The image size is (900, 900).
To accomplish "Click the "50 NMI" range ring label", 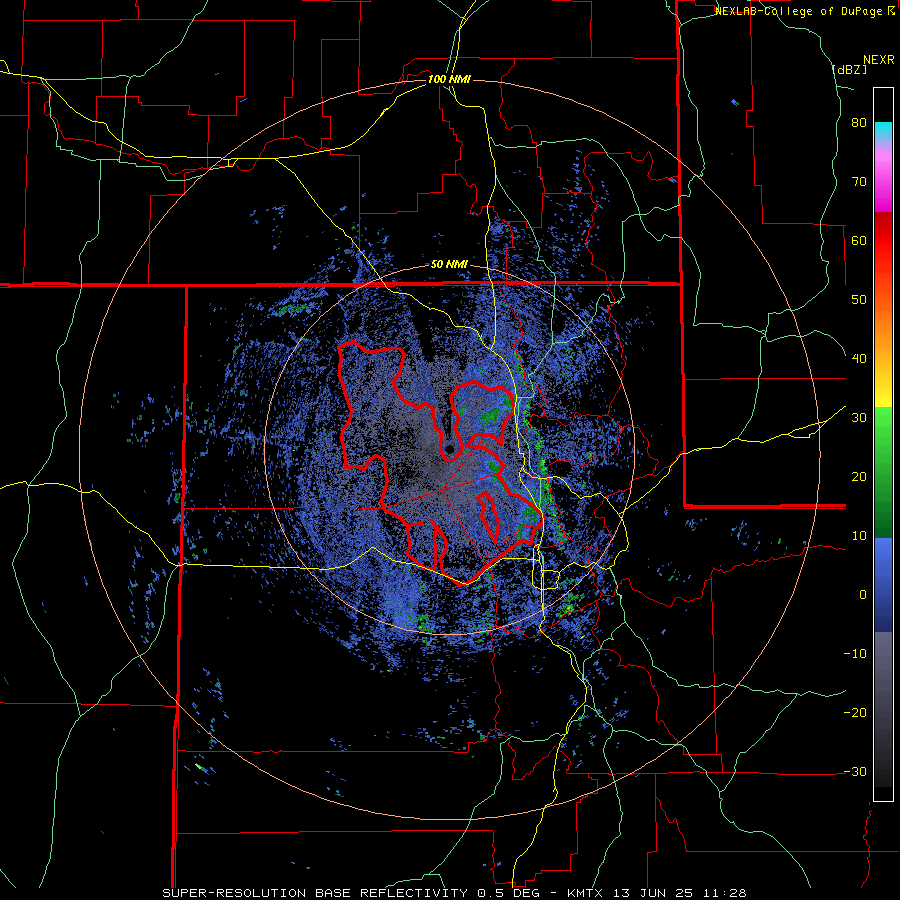I will pyautogui.click(x=449, y=264).
